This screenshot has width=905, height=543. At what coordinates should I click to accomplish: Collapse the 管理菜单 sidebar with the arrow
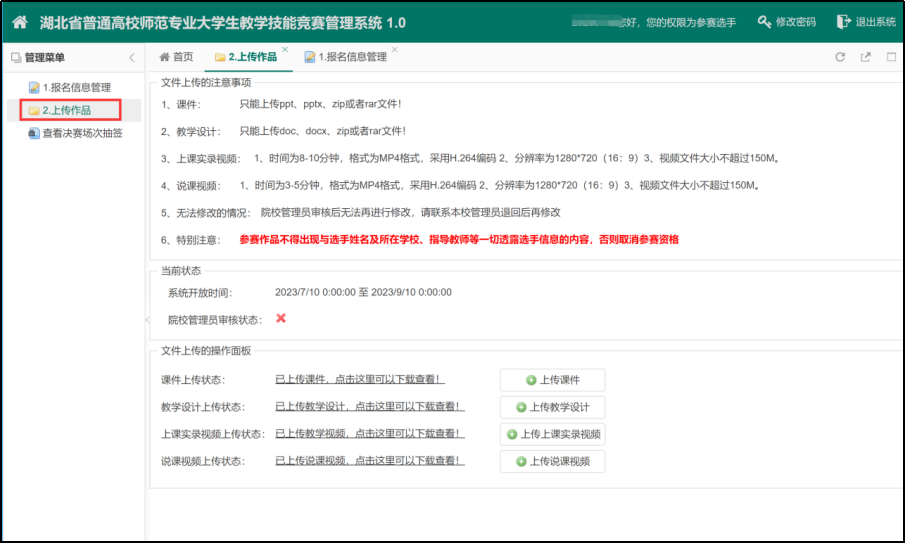131,57
